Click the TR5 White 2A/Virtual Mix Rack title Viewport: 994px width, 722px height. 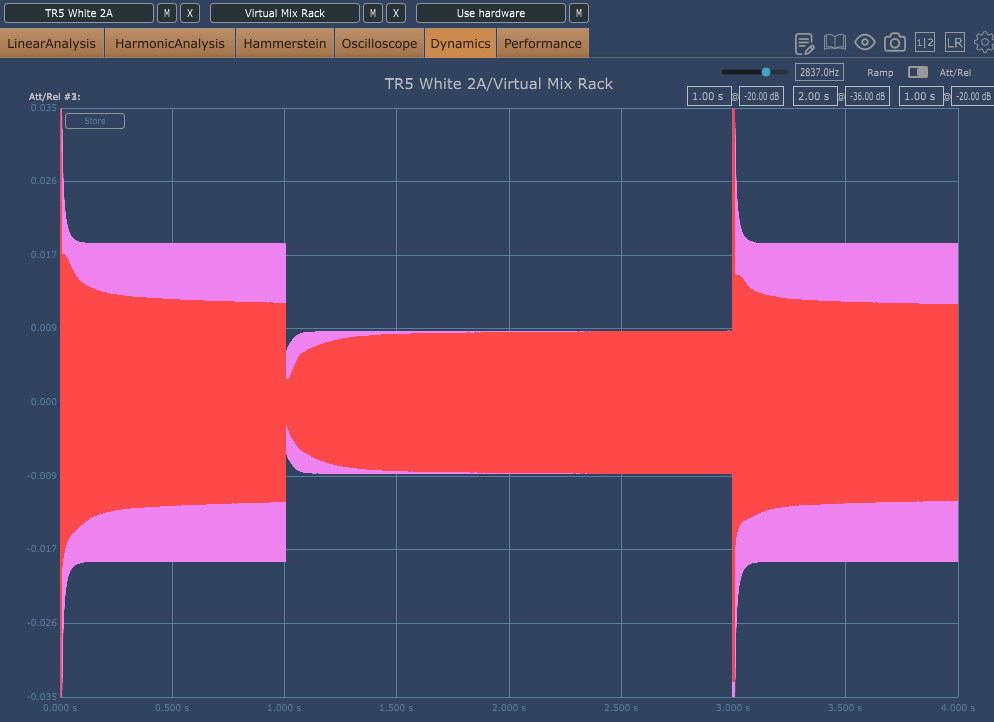tap(499, 84)
